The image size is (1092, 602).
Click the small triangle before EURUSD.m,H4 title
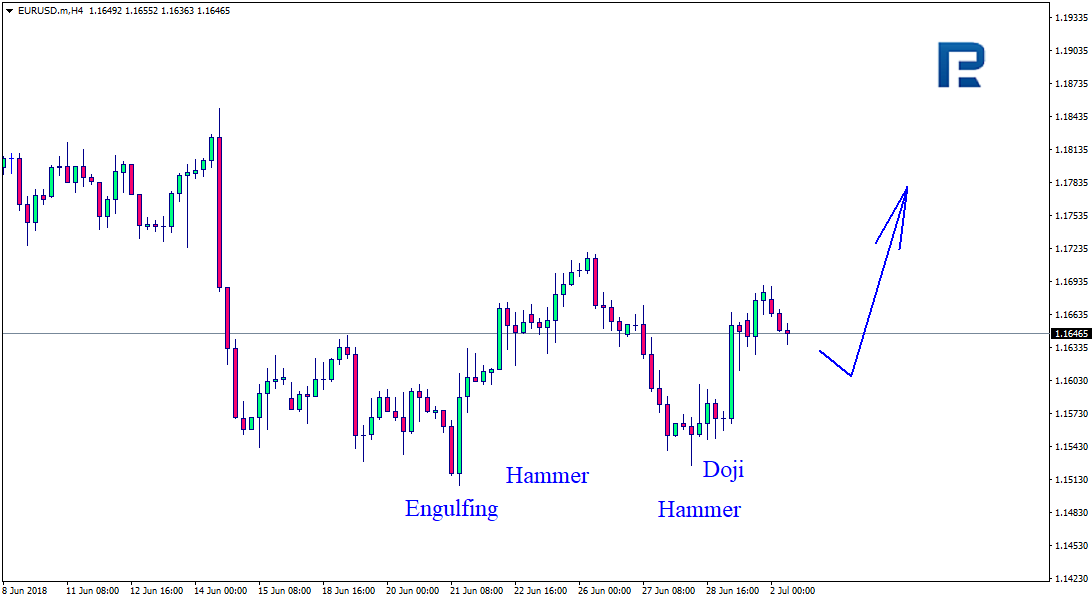coord(9,10)
